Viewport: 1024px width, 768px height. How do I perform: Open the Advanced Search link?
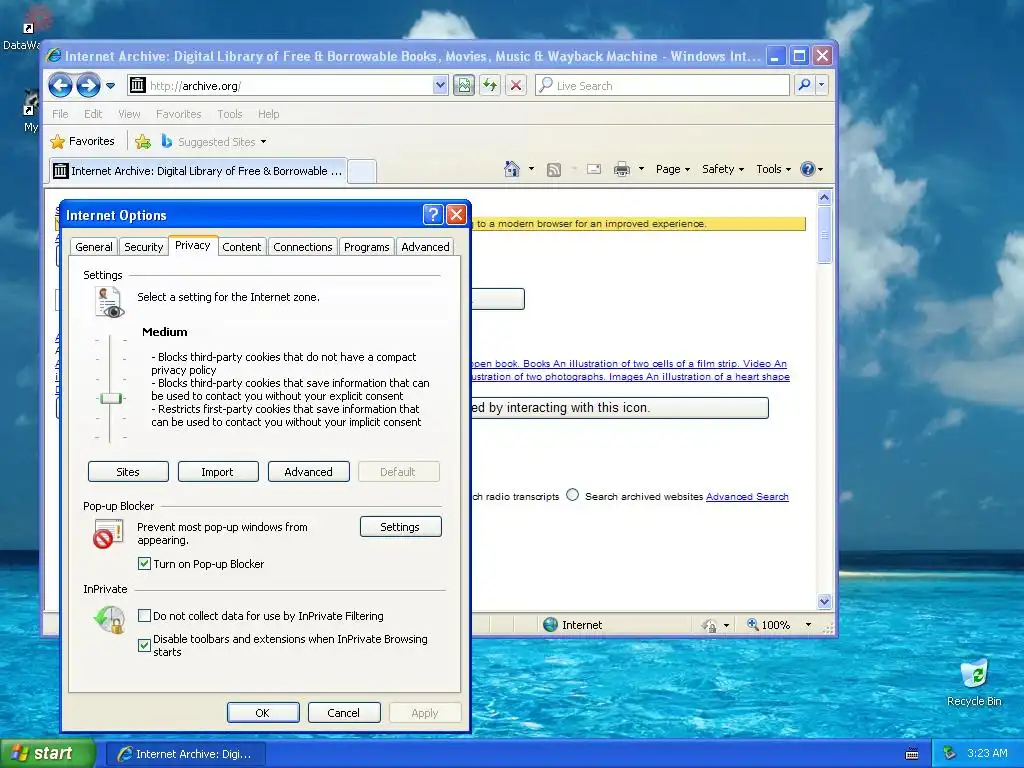(x=747, y=496)
